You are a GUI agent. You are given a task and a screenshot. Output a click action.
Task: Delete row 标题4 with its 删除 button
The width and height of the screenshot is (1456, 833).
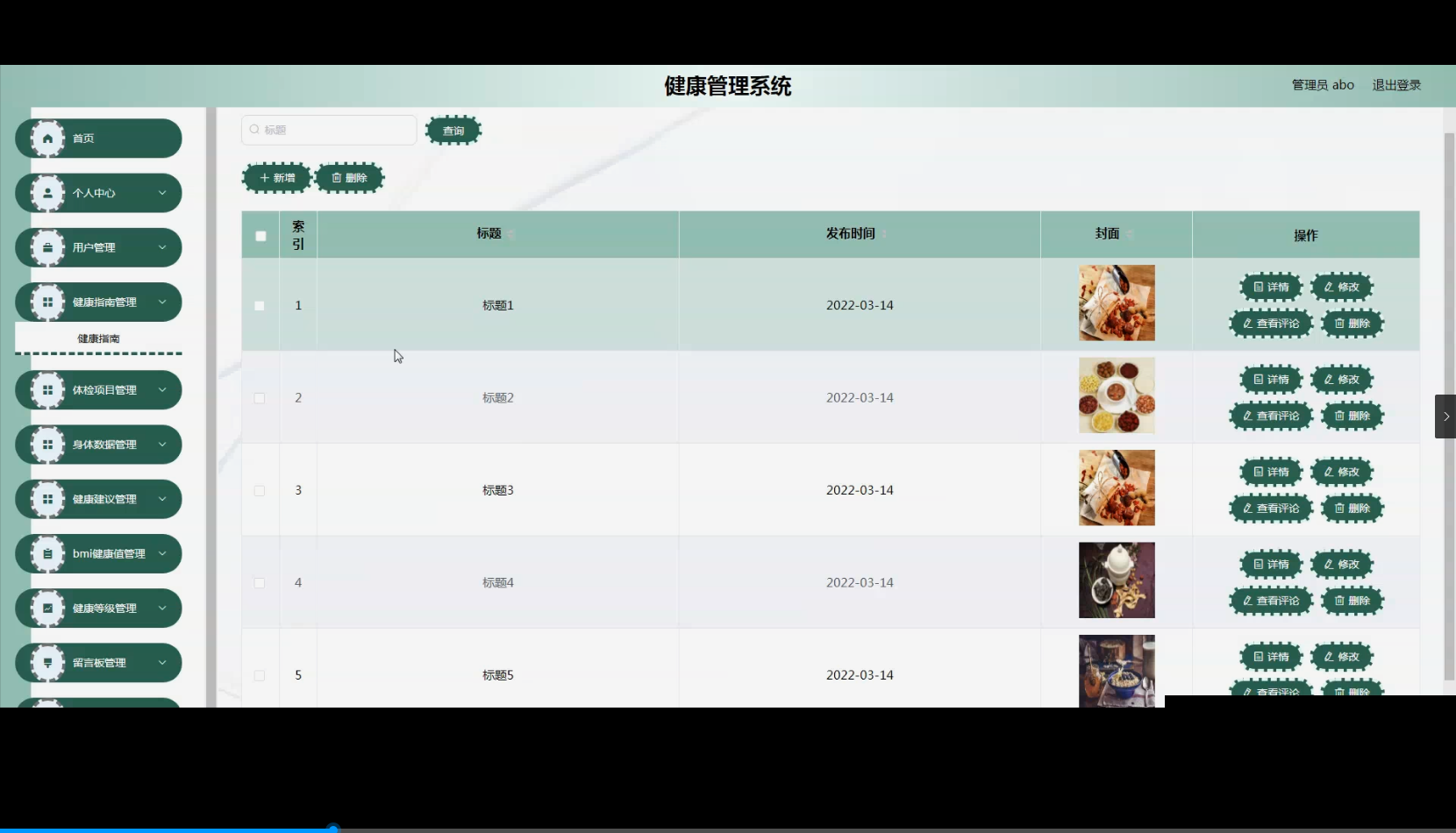tap(1353, 601)
